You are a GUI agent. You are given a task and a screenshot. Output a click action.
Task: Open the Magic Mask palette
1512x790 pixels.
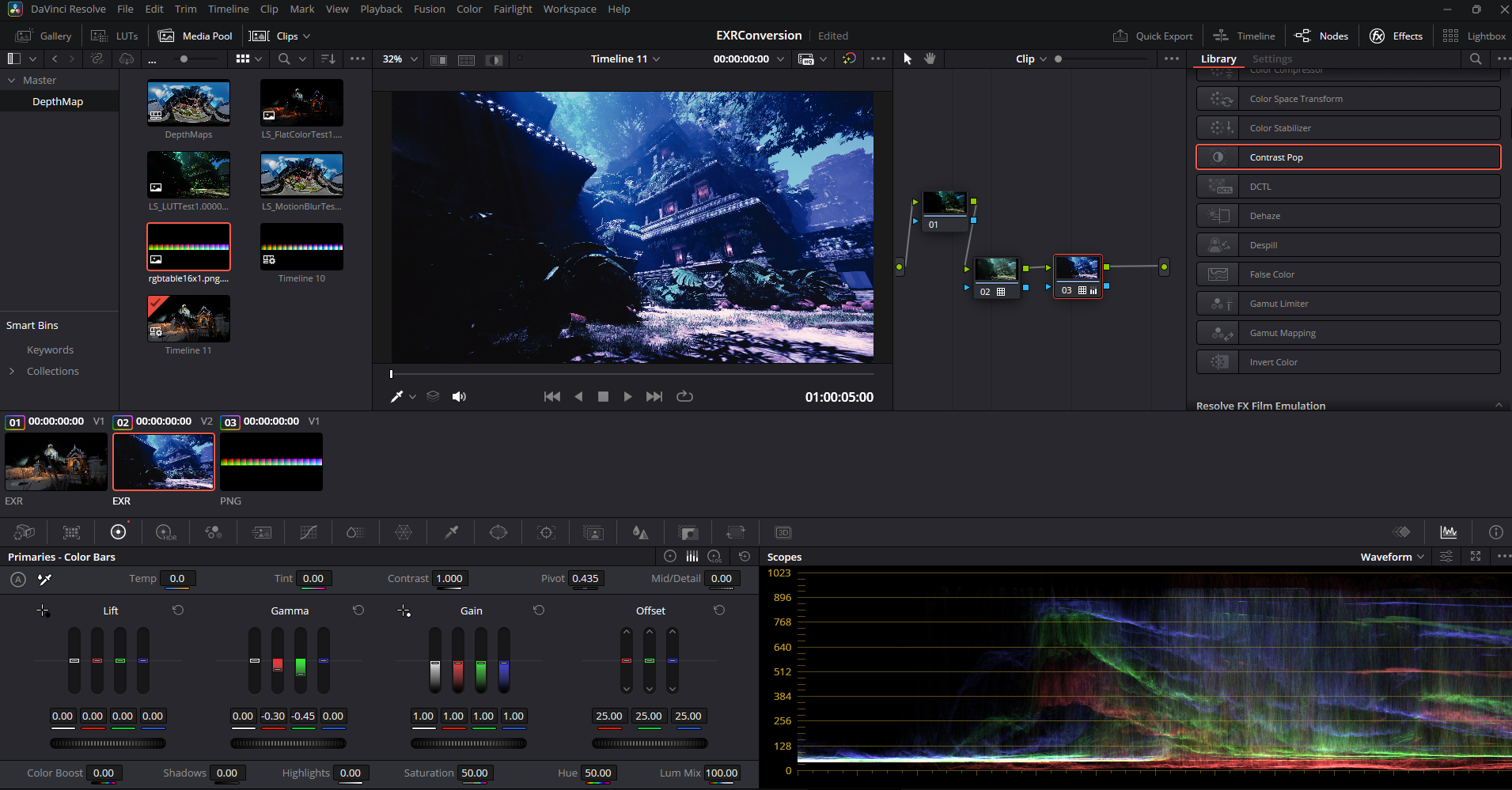593,532
